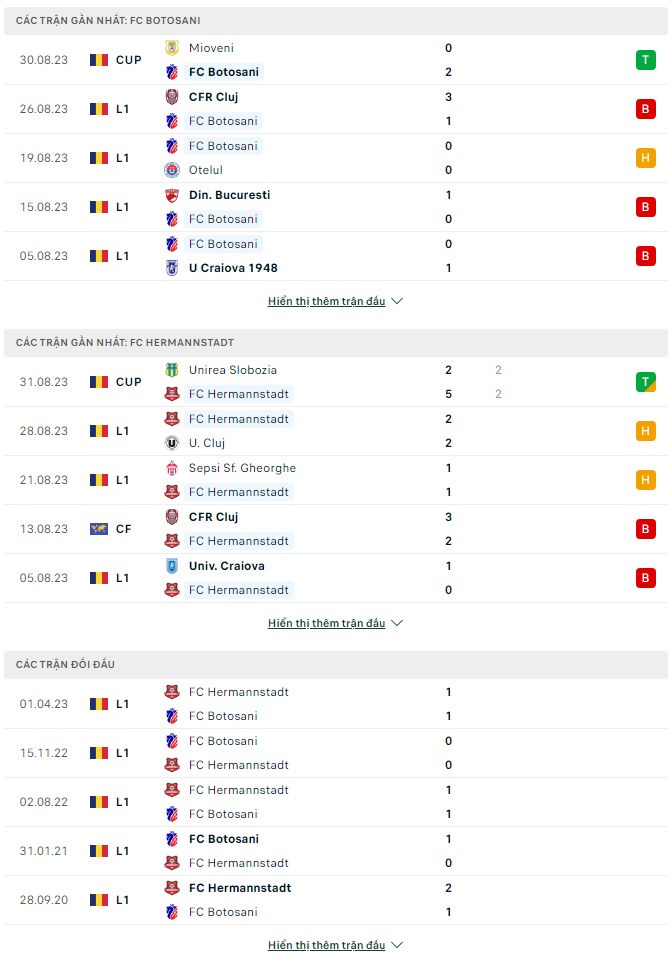Click the Unirea Slobozia crest icon
Viewport: 672px width, 956px height.
click(x=172, y=370)
